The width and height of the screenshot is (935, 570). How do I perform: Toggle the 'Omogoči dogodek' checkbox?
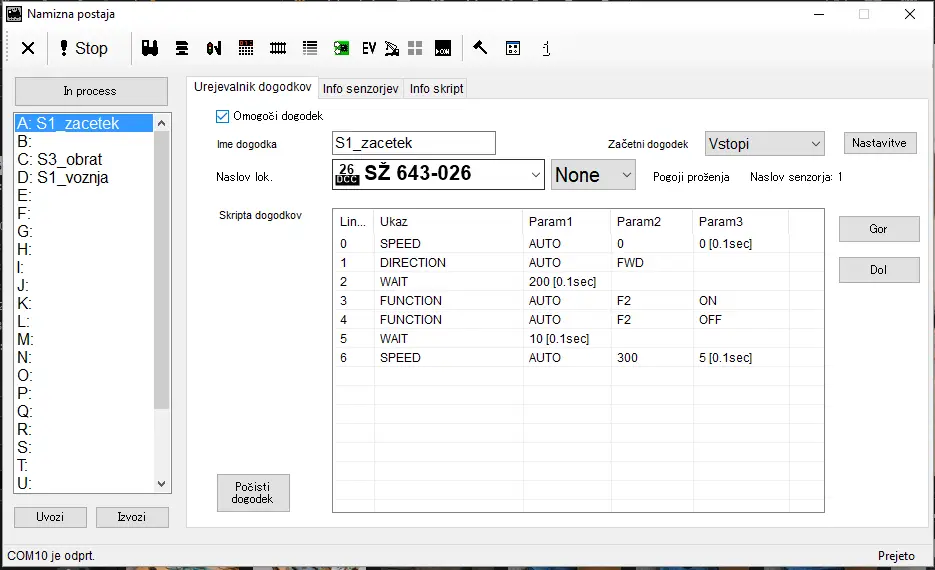(223, 116)
